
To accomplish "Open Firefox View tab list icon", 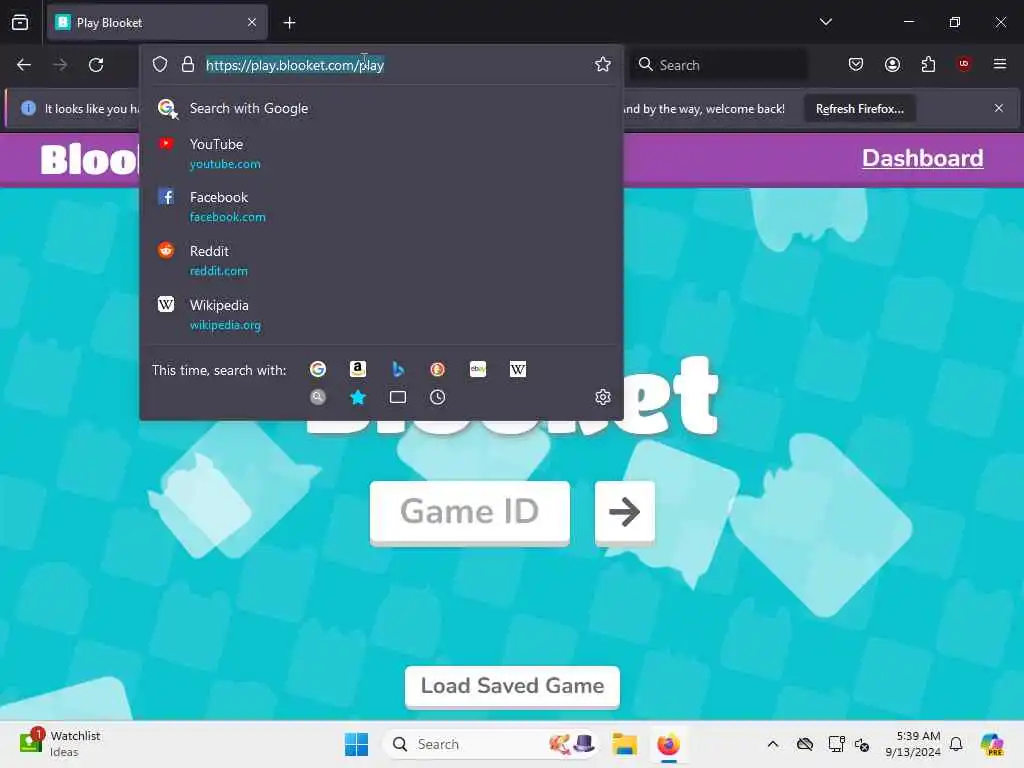I will coord(20,22).
